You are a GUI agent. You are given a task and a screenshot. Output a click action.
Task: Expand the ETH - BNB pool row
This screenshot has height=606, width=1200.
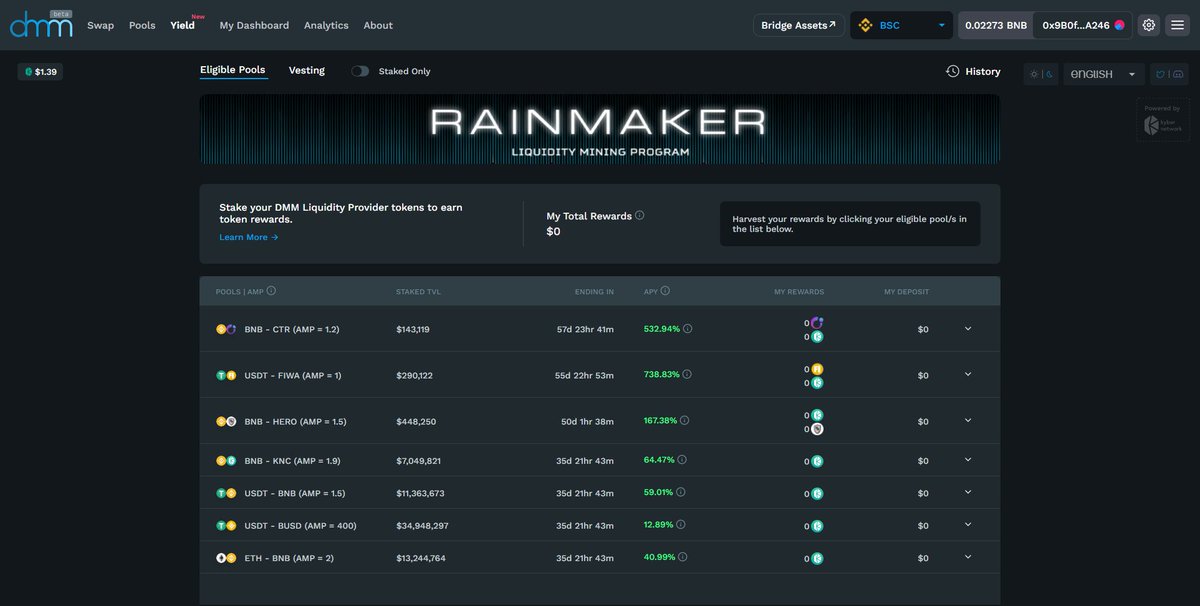967,557
